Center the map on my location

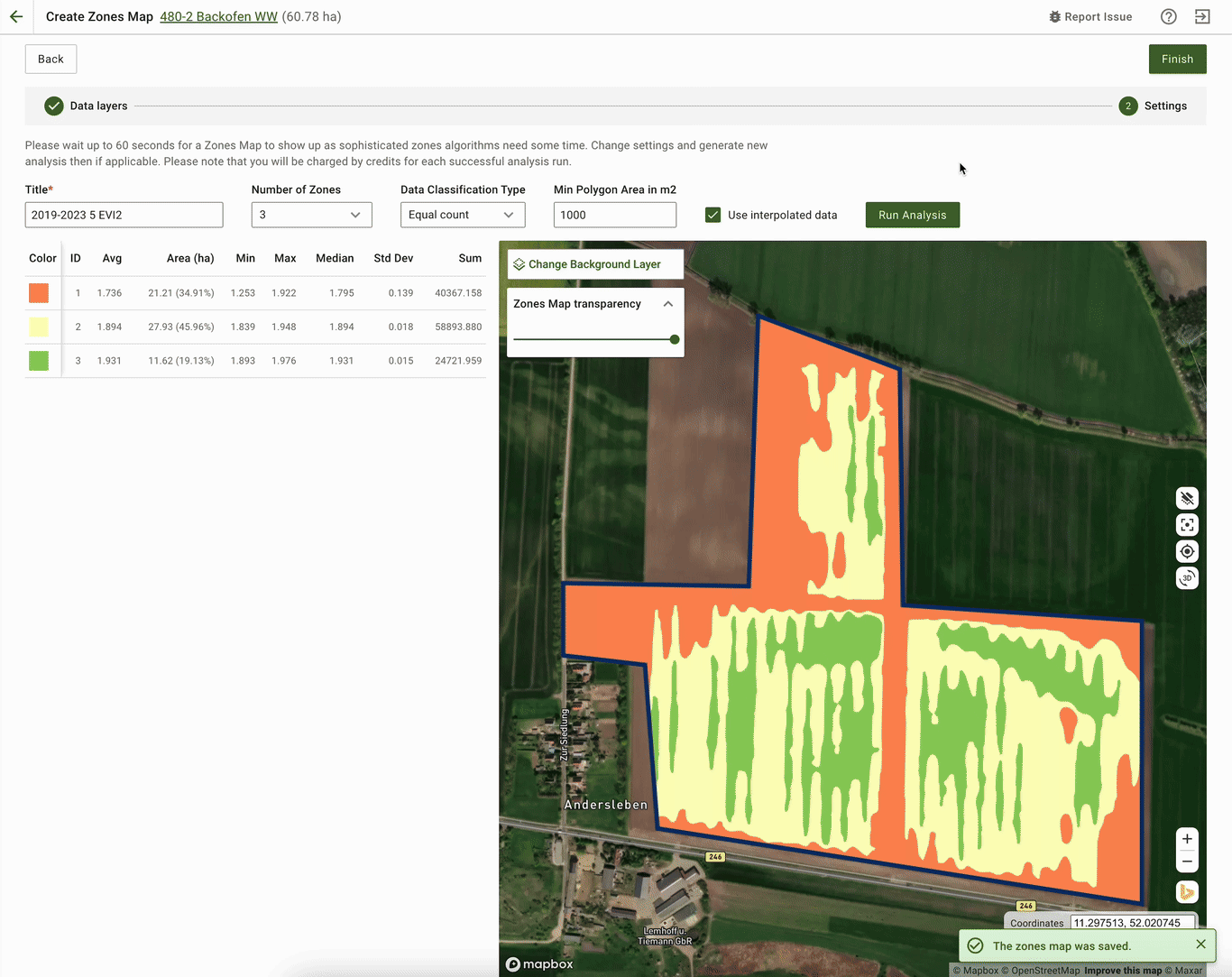click(1187, 551)
